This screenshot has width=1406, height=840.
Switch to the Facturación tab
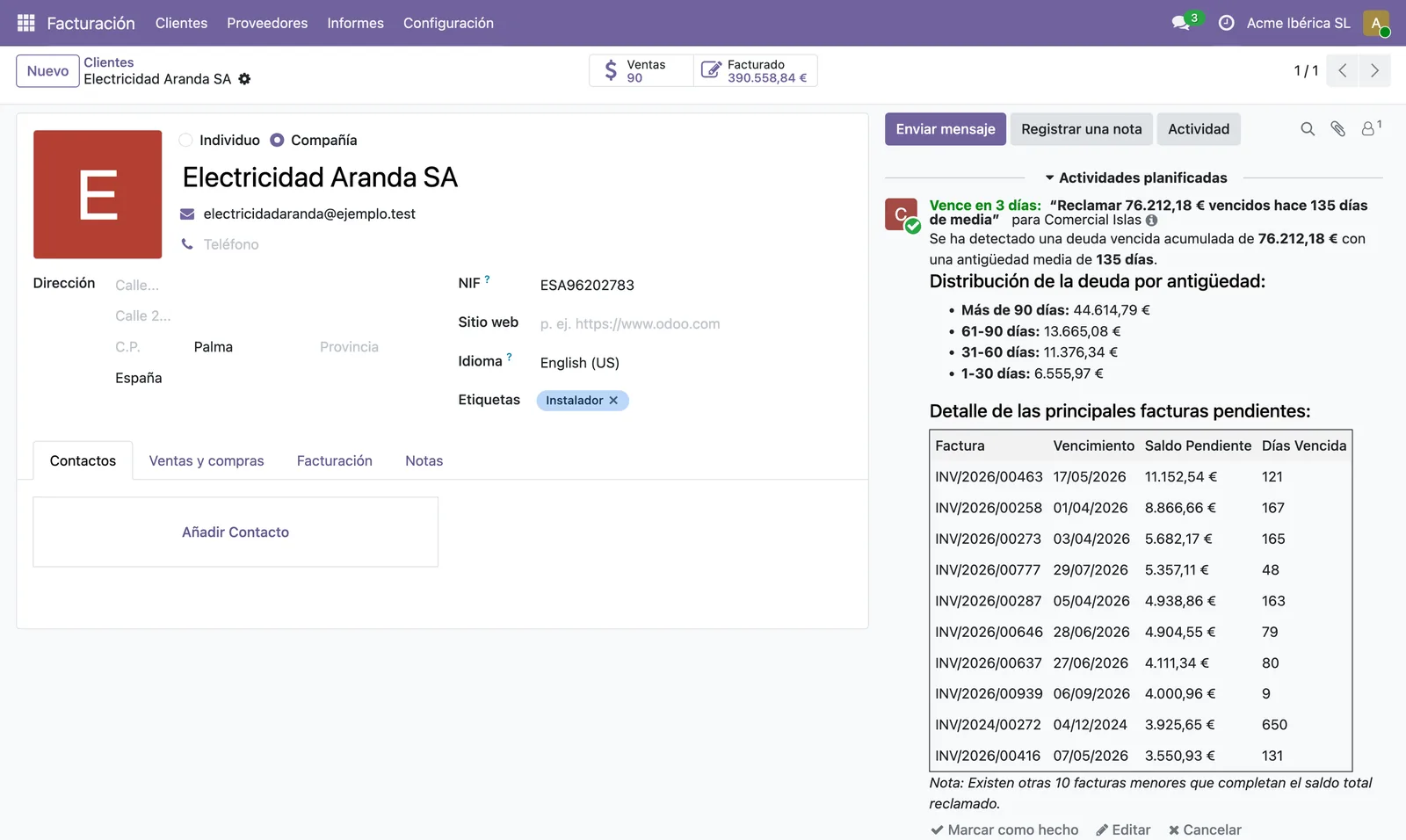pyautogui.click(x=334, y=460)
